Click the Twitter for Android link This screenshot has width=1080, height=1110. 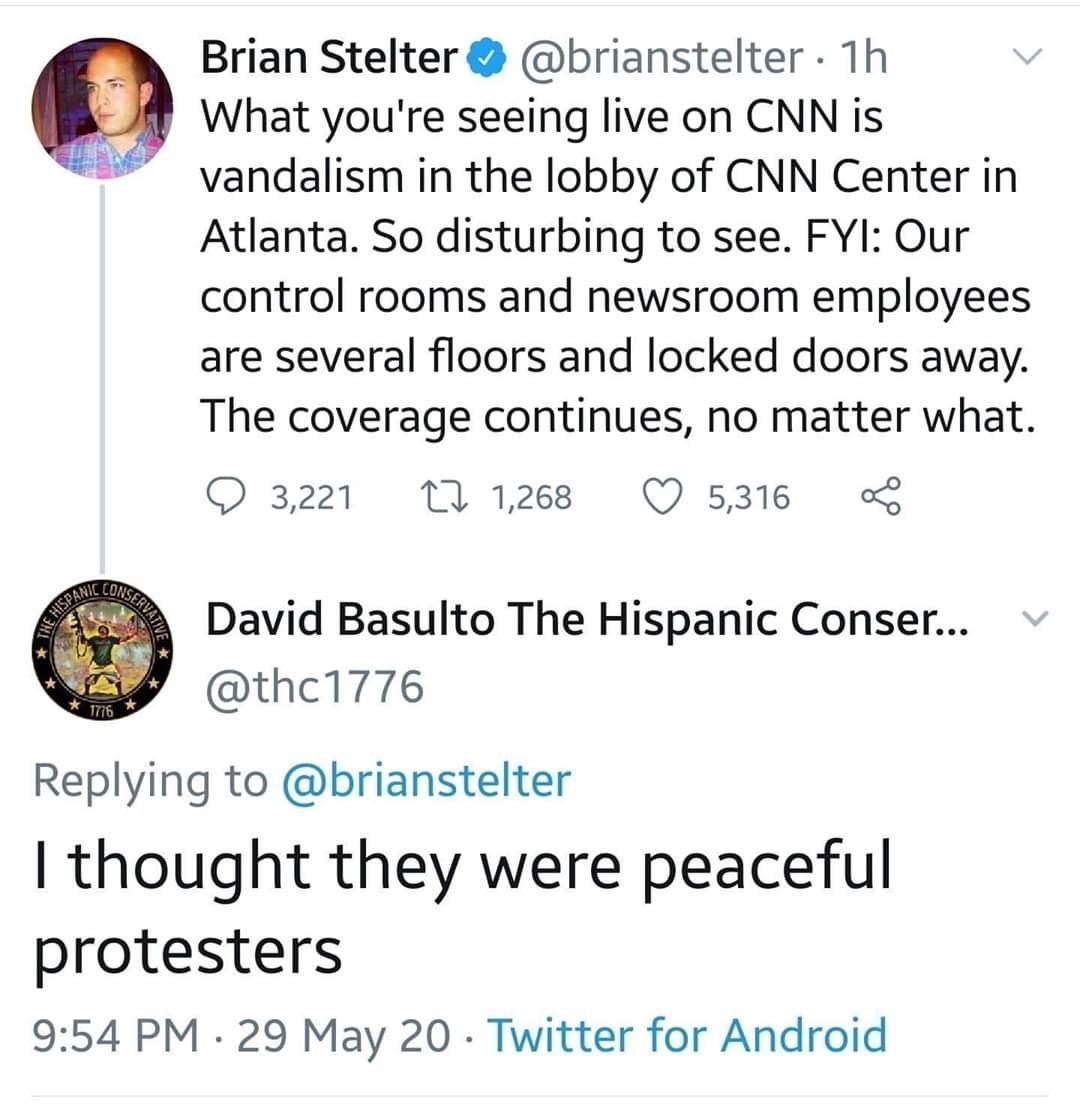(686, 1034)
